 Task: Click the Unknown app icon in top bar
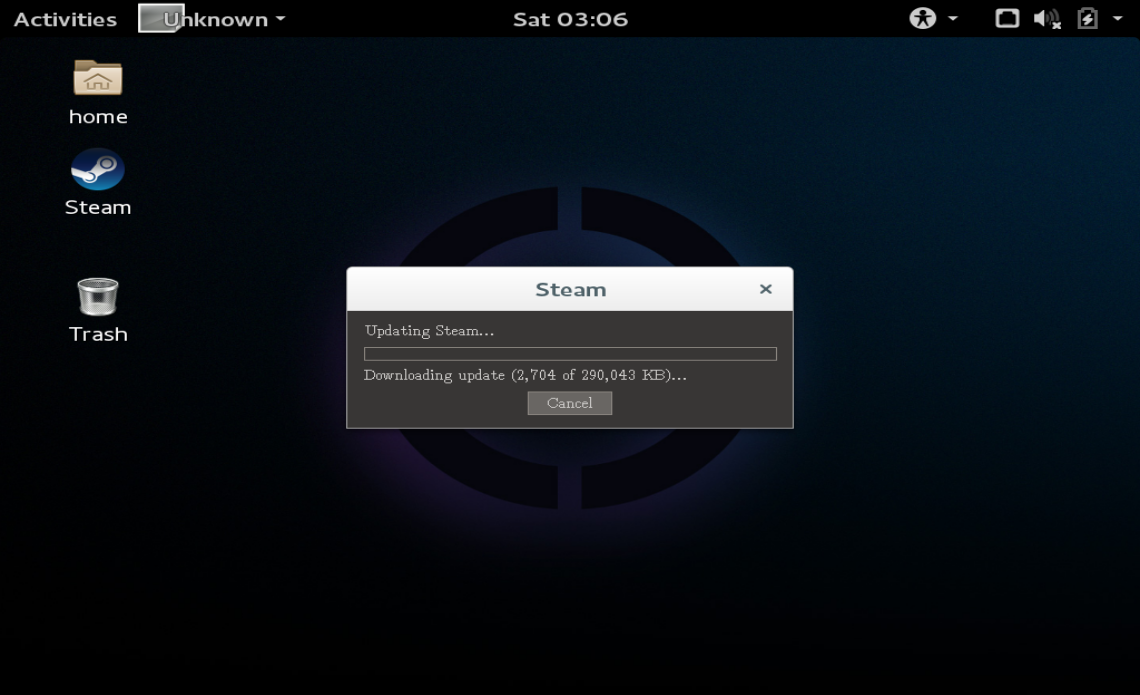click(x=161, y=18)
